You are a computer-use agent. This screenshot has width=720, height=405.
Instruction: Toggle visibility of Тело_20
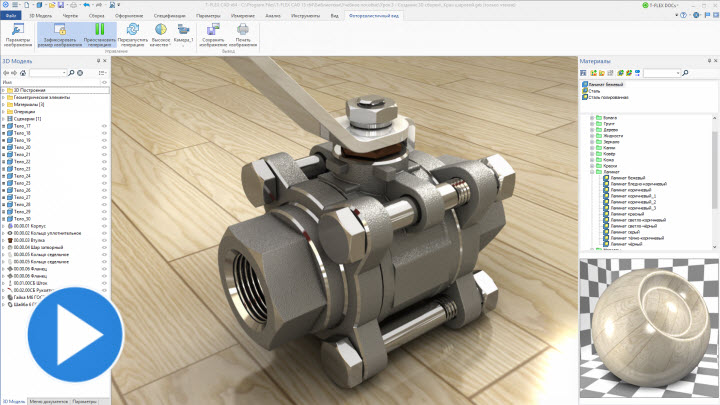click(104, 147)
